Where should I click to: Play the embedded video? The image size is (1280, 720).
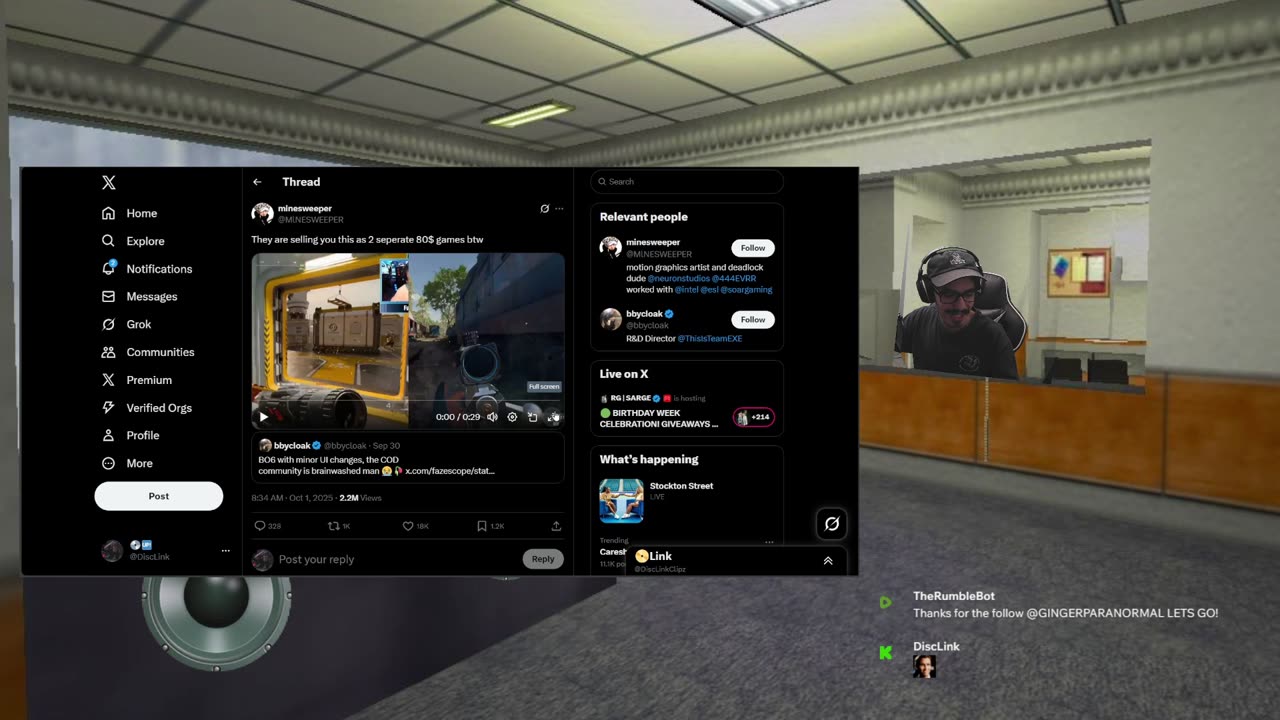pyautogui.click(x=263, y=417)
